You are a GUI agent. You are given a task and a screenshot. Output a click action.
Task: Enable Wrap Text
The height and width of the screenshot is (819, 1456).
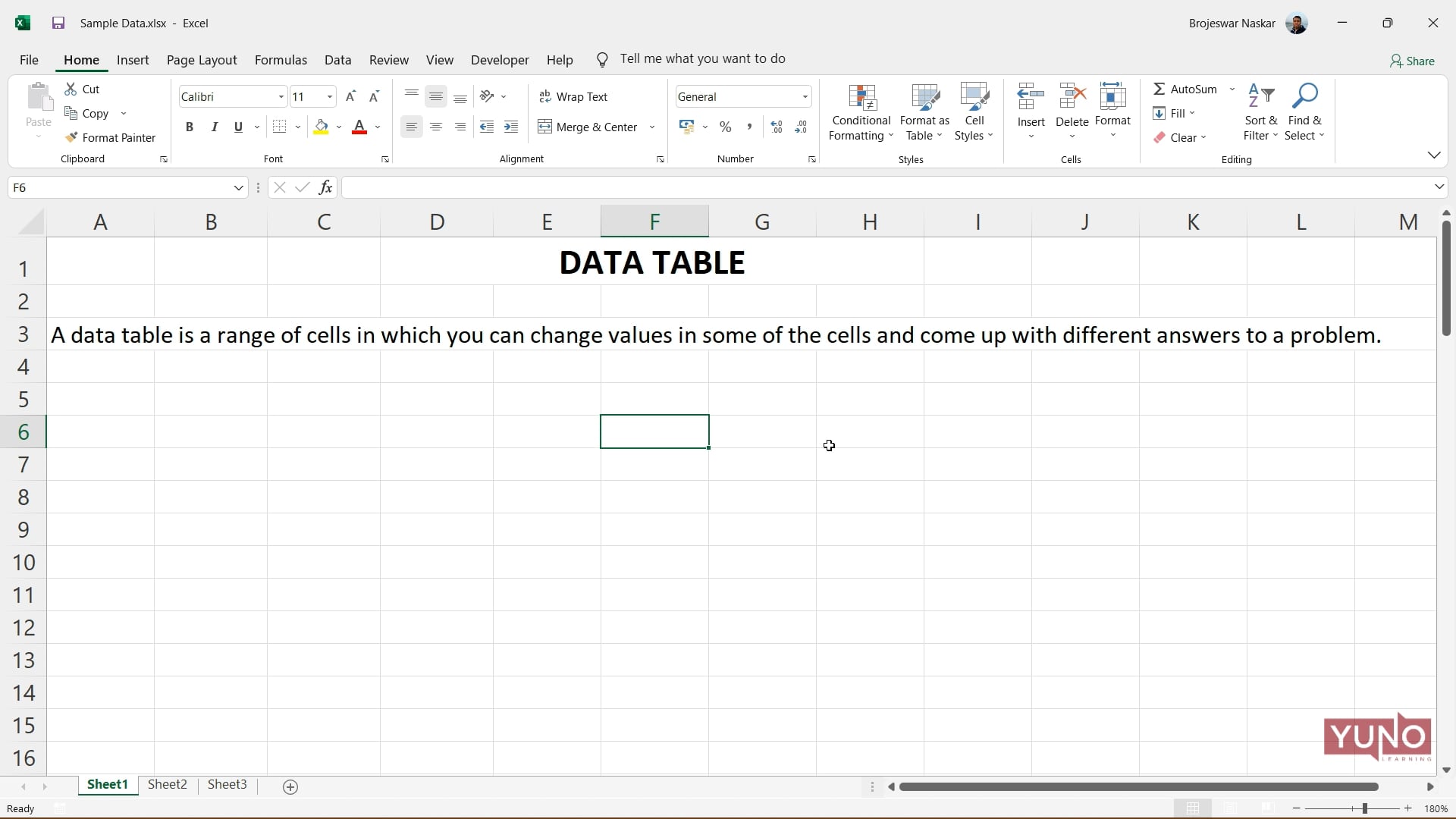[x=574, y=96]
